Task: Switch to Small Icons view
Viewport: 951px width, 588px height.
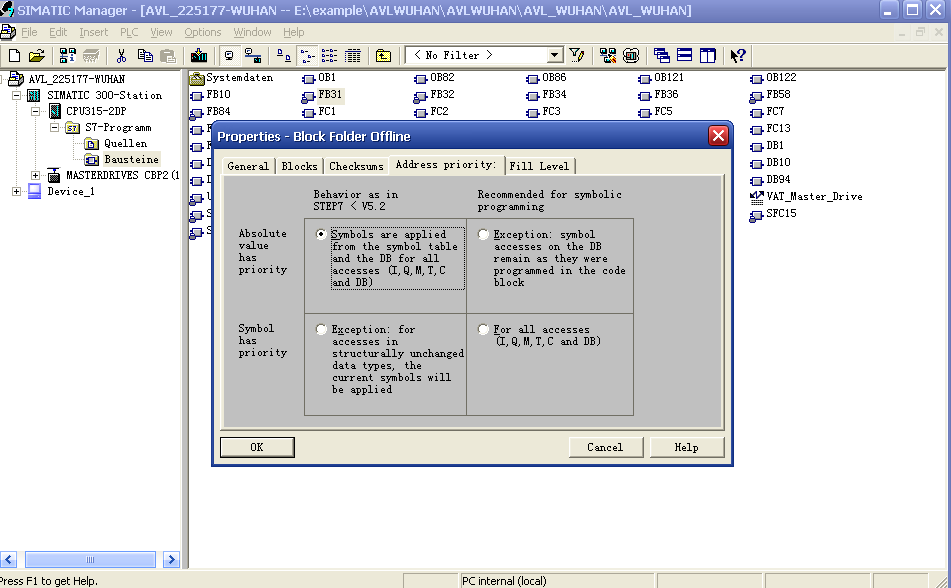Action: click(x=307, y=56)
